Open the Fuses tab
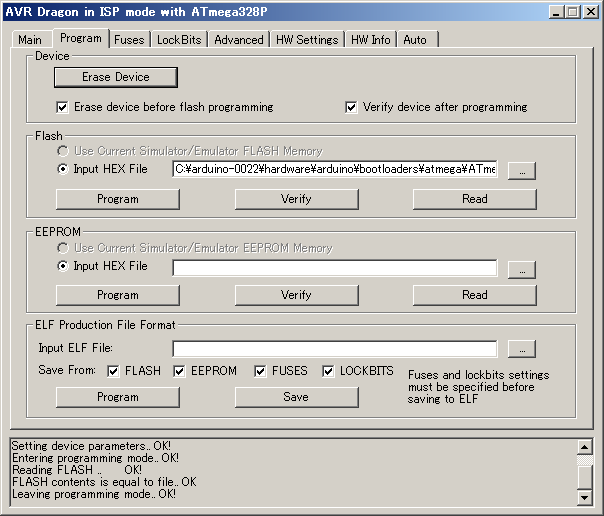The height and width of the screenshot is (516, 604). tap(129, 40)
